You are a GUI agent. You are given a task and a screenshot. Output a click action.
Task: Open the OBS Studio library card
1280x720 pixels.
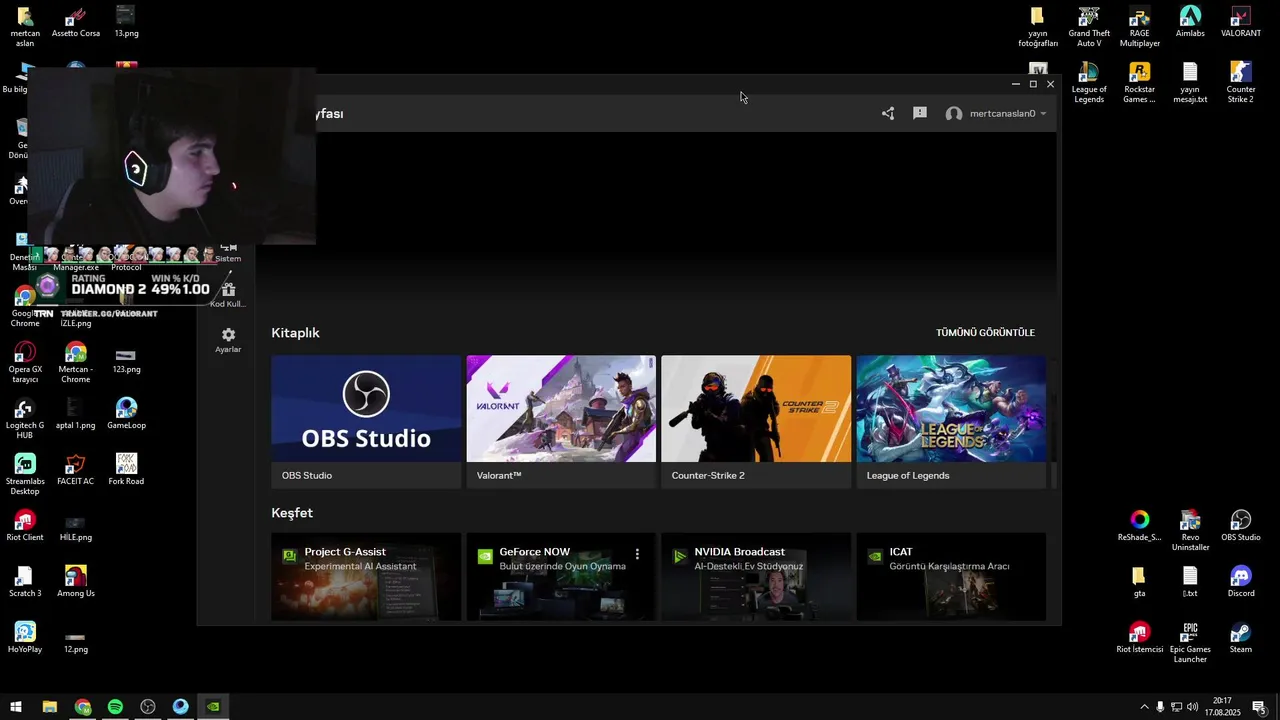(x=366, y=421)
